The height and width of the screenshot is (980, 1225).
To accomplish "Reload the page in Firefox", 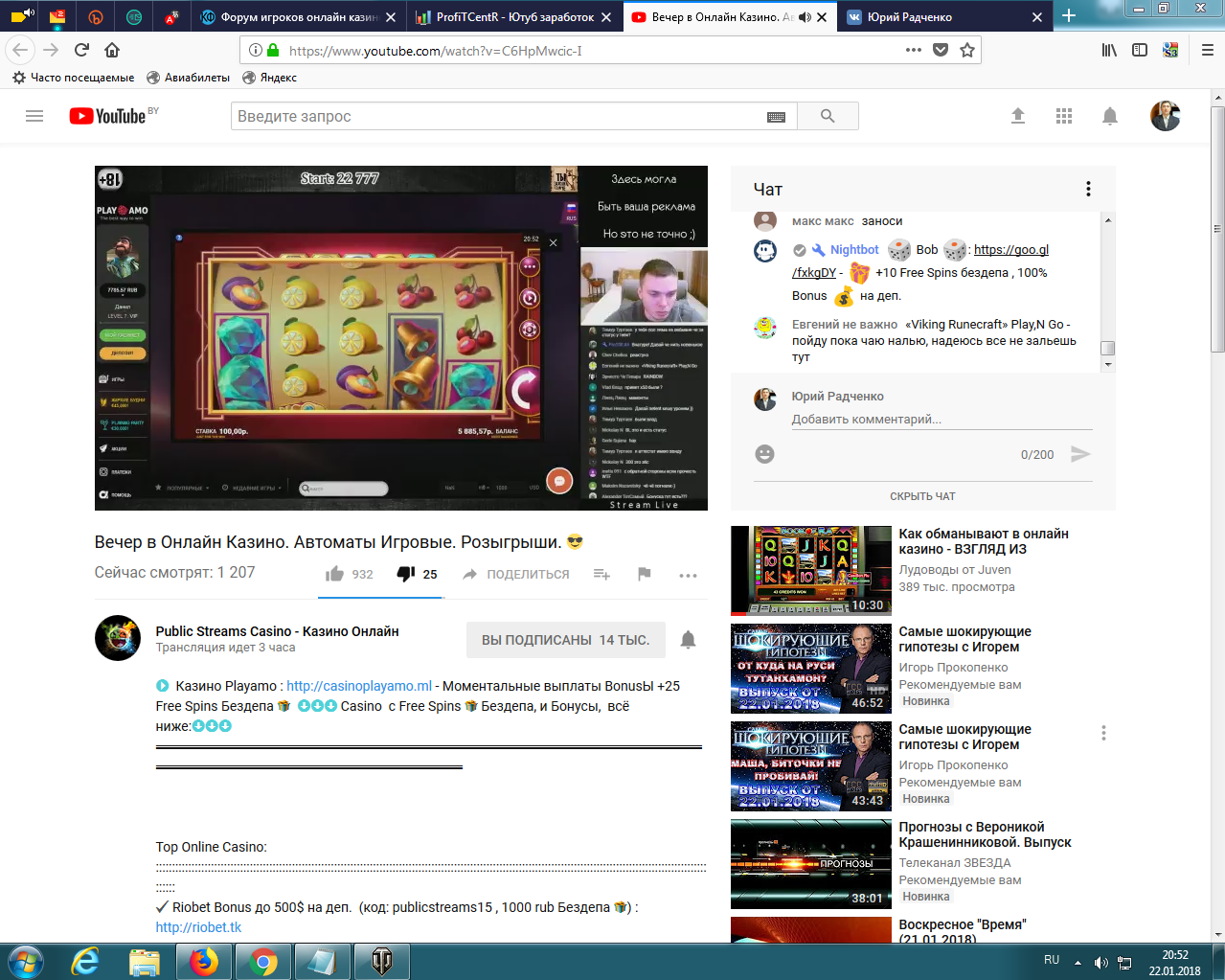I will click(x=81, y=50).
